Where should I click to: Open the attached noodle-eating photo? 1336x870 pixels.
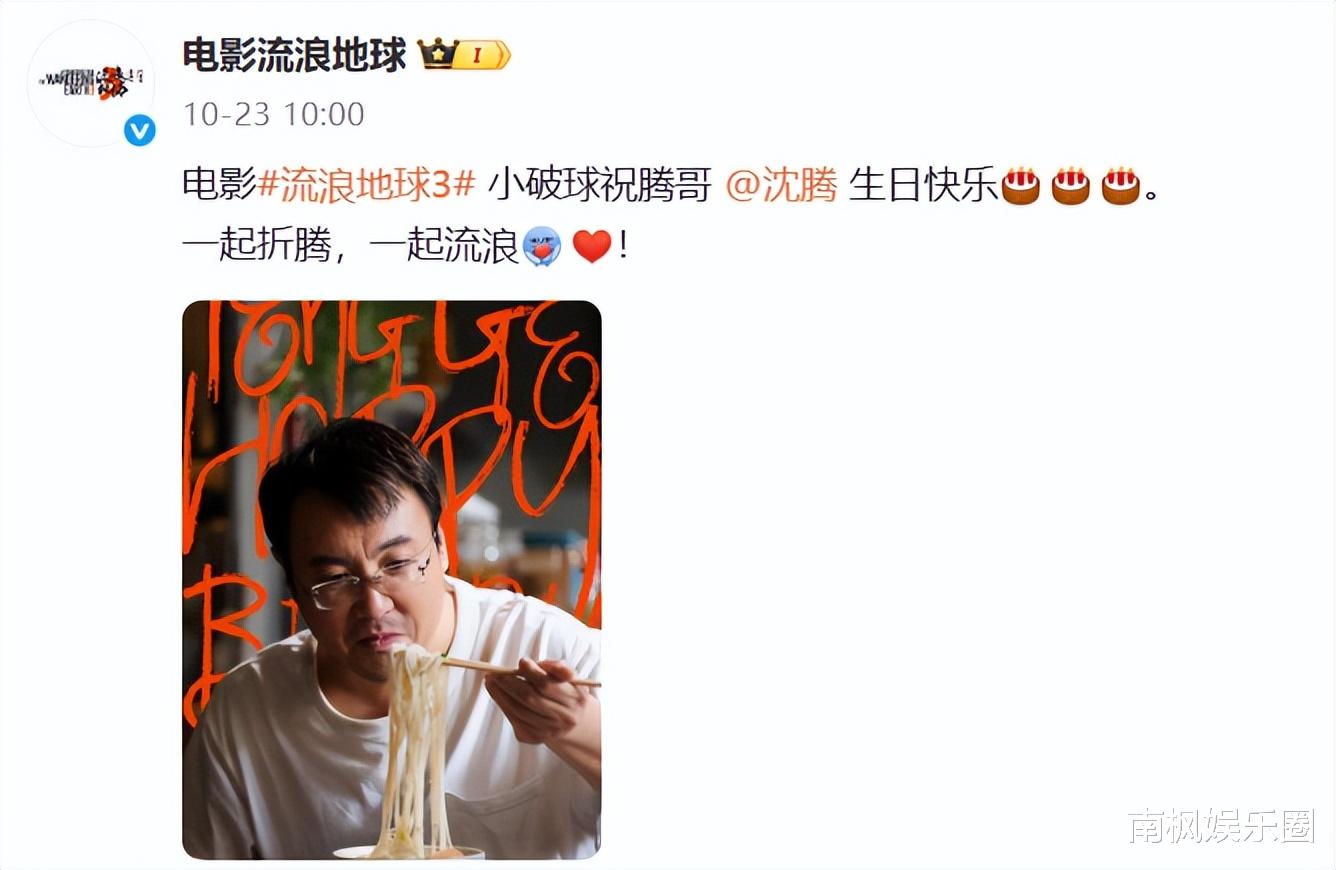[392, 580]
